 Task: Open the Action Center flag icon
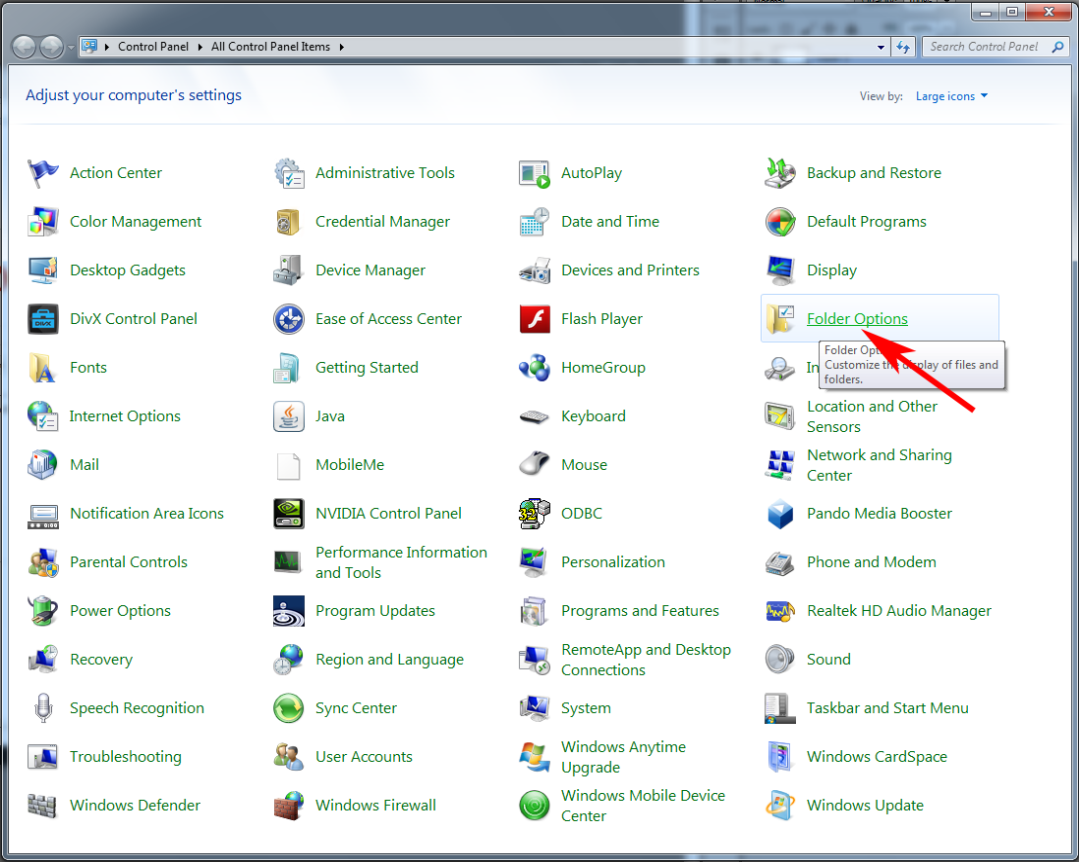coord(43,173)
